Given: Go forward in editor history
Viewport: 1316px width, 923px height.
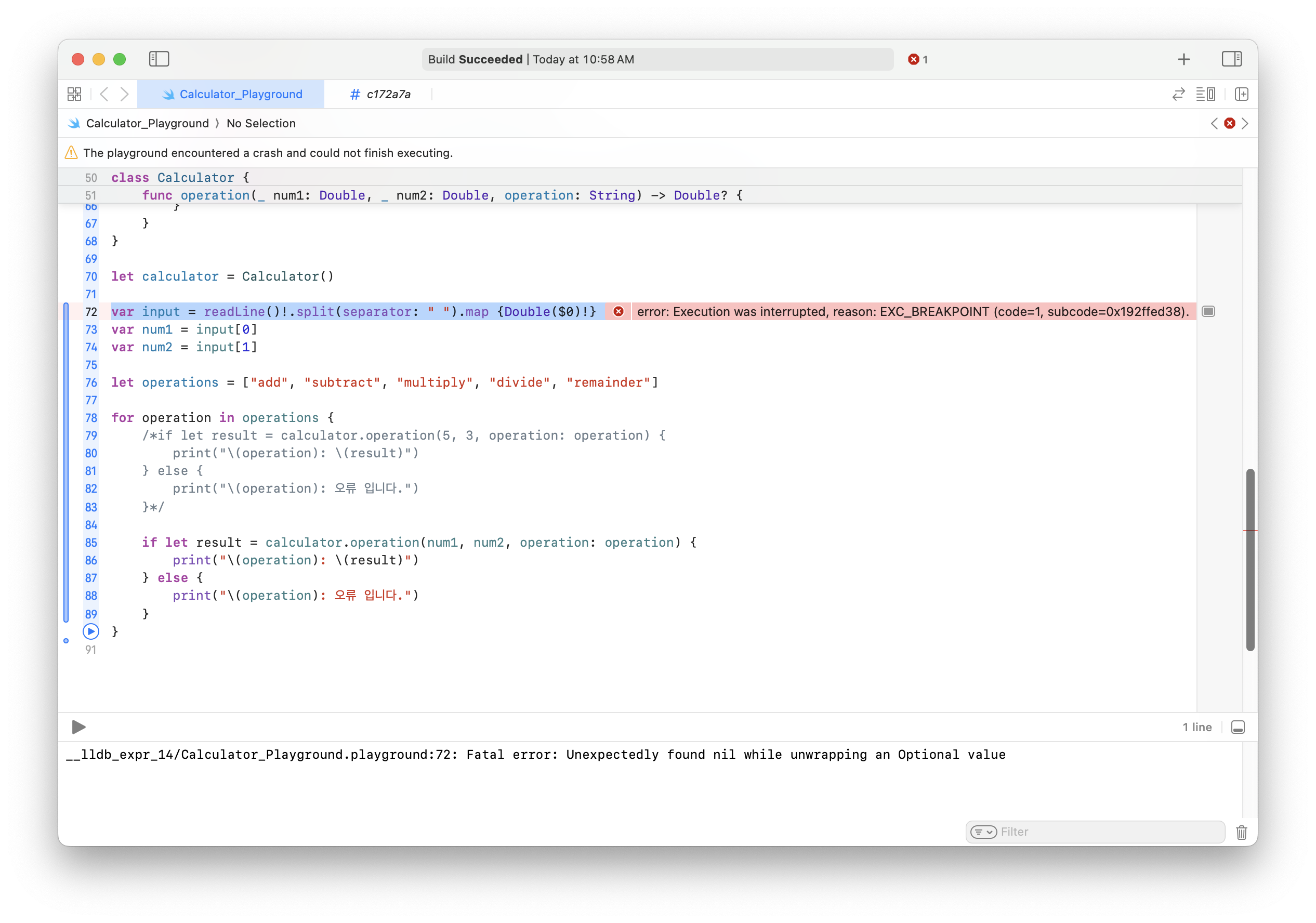Looking at the screenshot, I should pyautogui.click(x=124, y=94).
